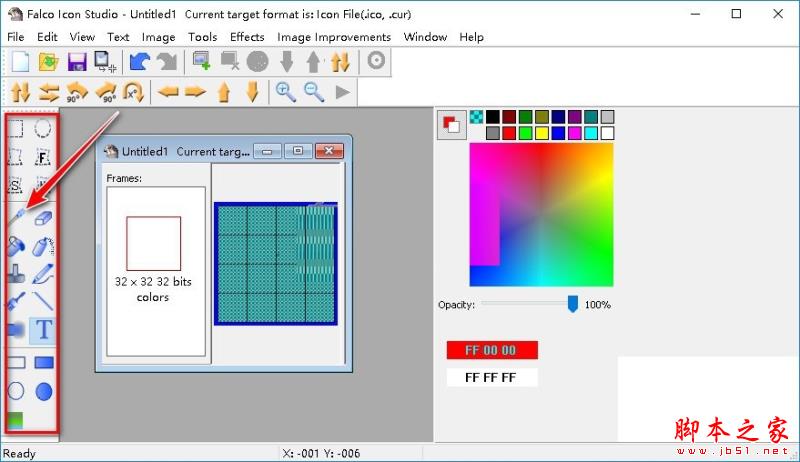Viewport: 800px width, 462px height.
Task: Select the outlined rectangle shape tool
Action: tap(16, 363)
